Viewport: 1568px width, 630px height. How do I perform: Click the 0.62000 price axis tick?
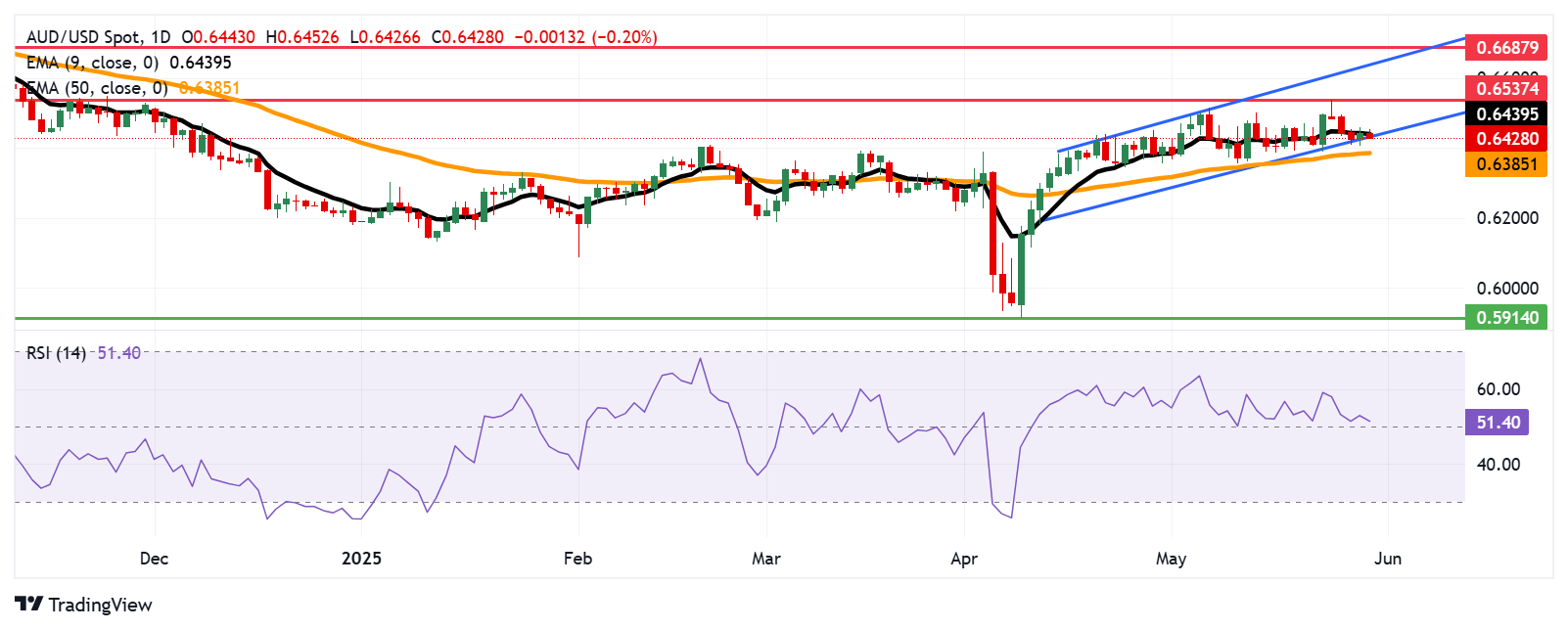point(1507,218)
